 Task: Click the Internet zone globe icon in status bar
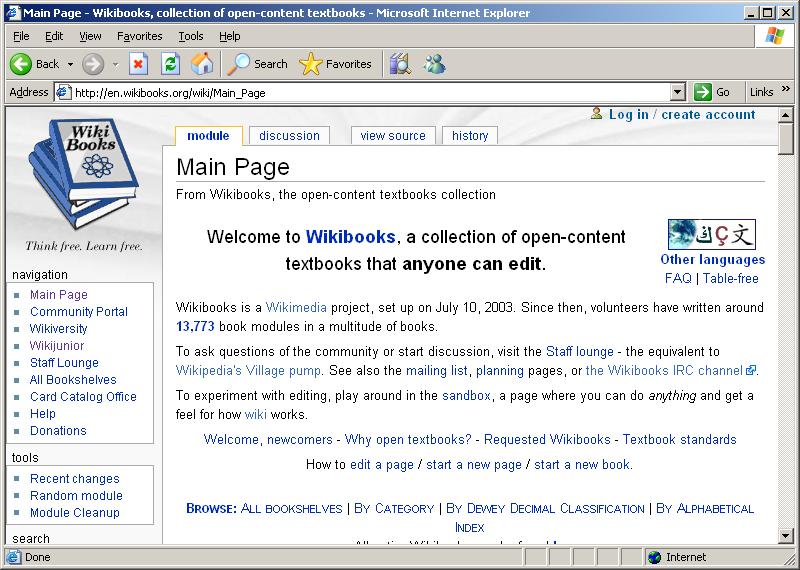(654, 557)
